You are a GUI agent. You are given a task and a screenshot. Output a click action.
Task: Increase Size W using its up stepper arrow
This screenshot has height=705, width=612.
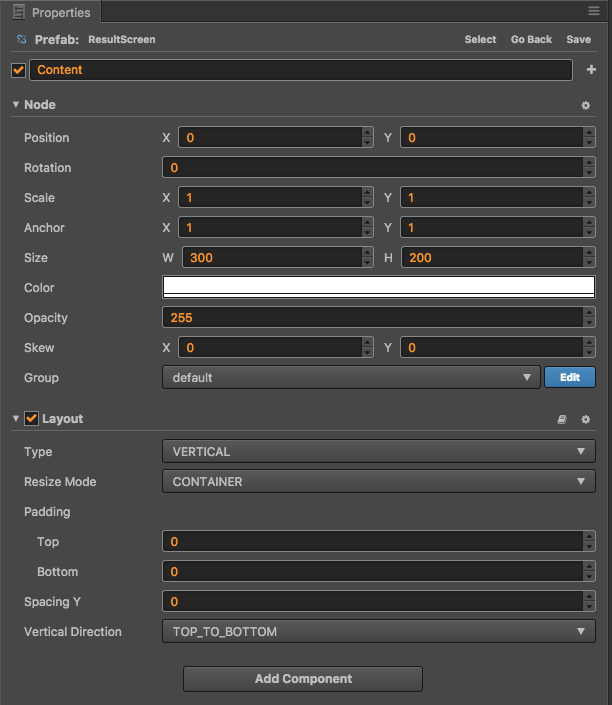[367, 252]
